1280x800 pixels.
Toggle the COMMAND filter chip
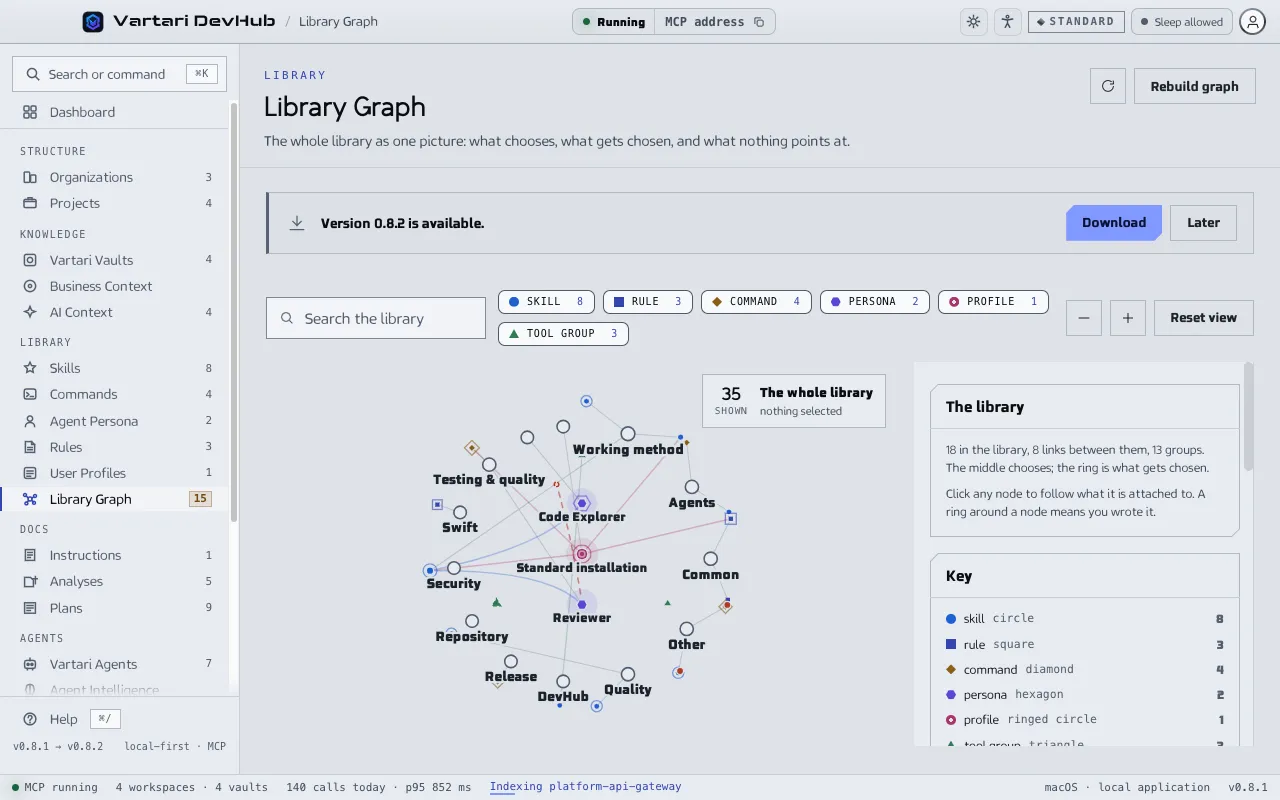point(756,302)
